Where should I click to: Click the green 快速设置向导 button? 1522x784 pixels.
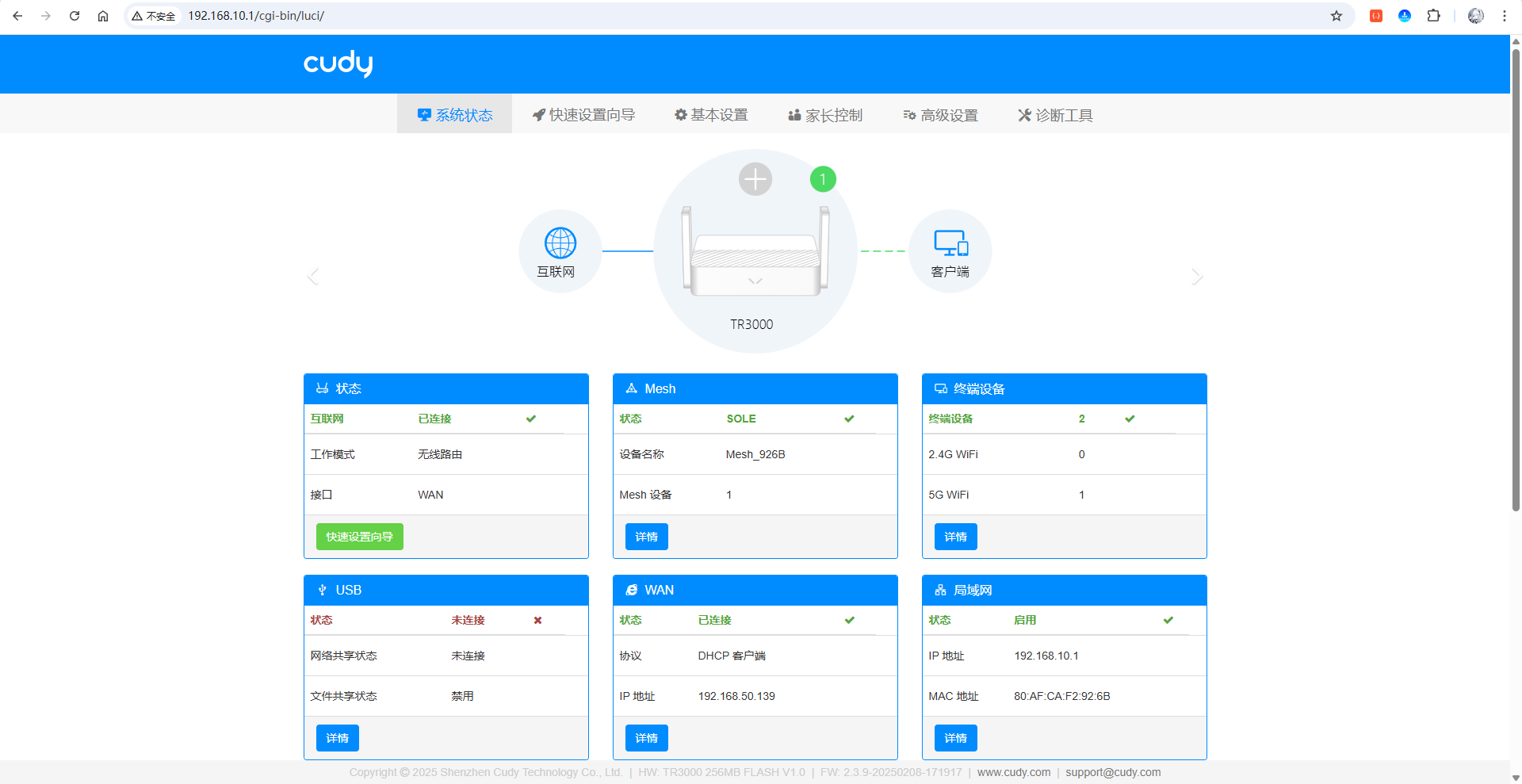(359, 537)
